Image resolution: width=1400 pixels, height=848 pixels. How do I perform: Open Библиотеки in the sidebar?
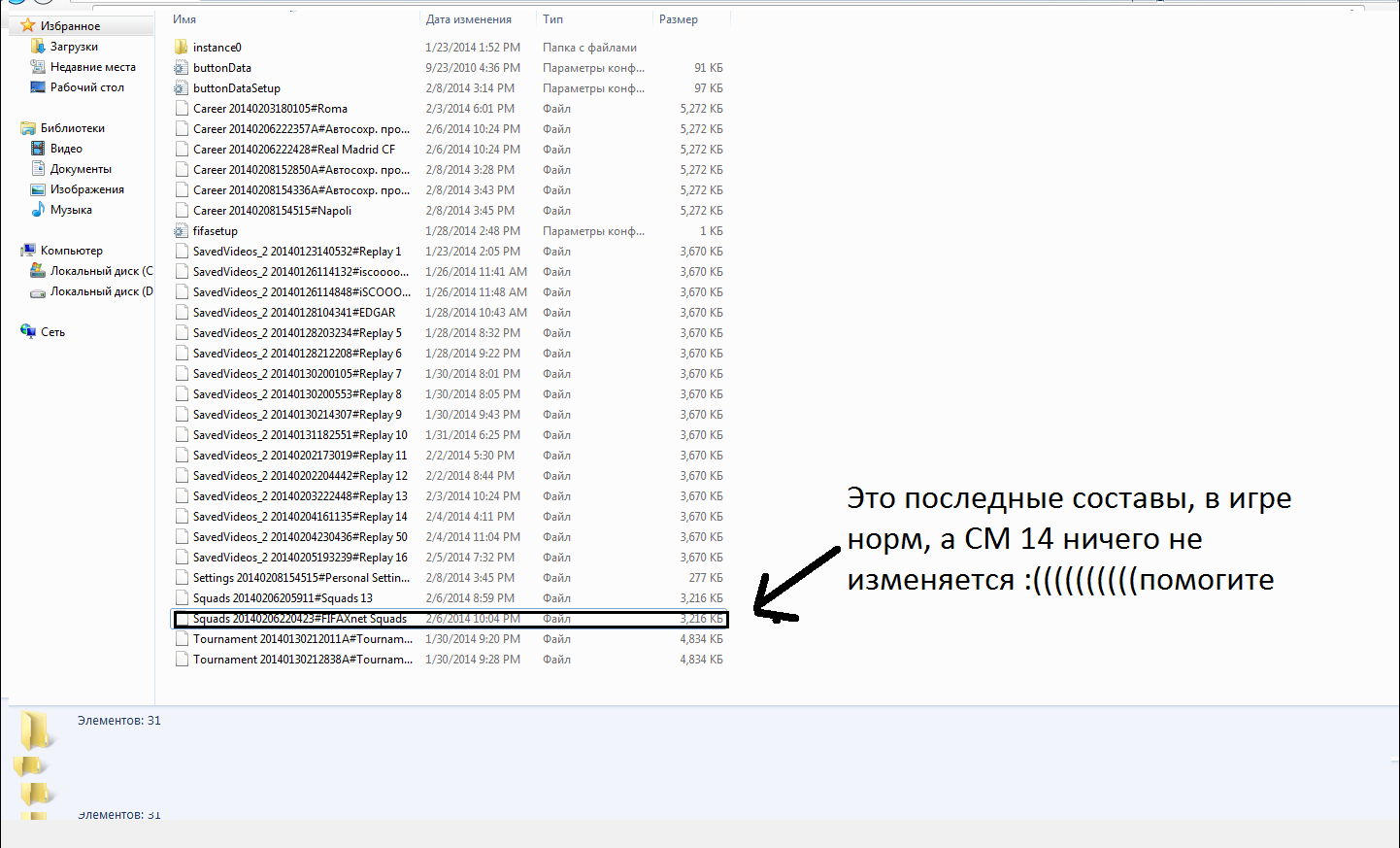point(73,128)
